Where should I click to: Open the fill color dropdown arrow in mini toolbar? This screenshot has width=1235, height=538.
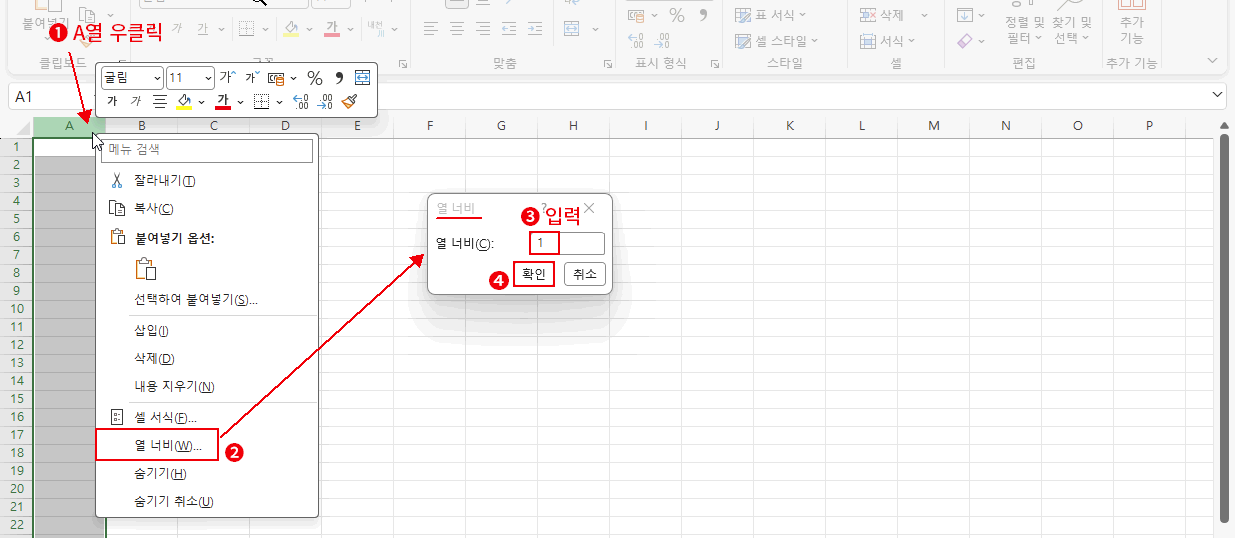(x=201, y=101)
